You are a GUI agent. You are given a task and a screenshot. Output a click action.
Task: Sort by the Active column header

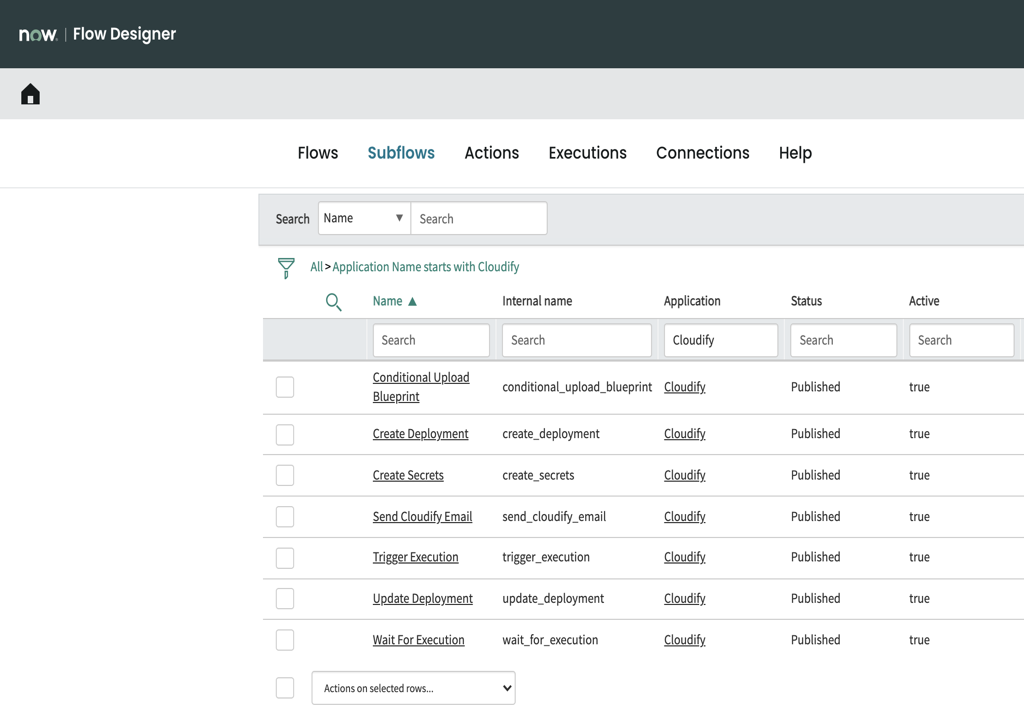pyautogui.click(x=924, y=301)
